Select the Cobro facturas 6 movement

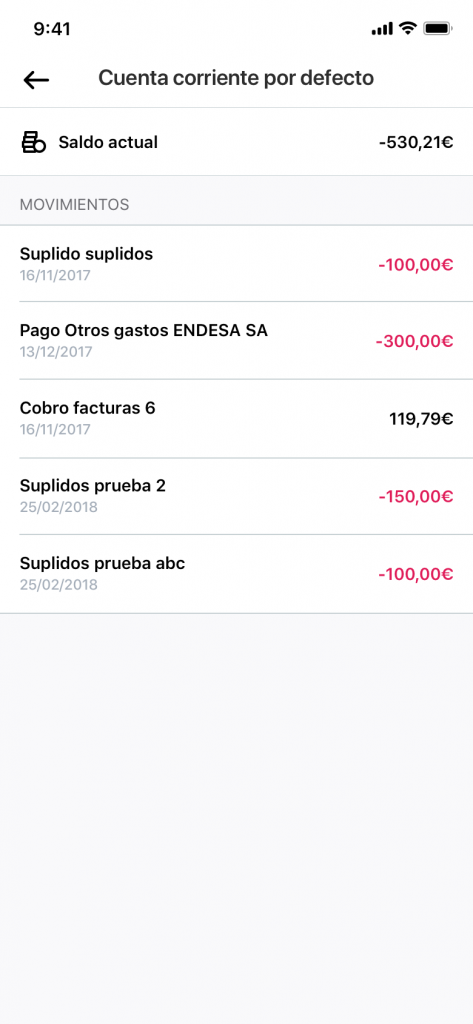tap(236, 419)
